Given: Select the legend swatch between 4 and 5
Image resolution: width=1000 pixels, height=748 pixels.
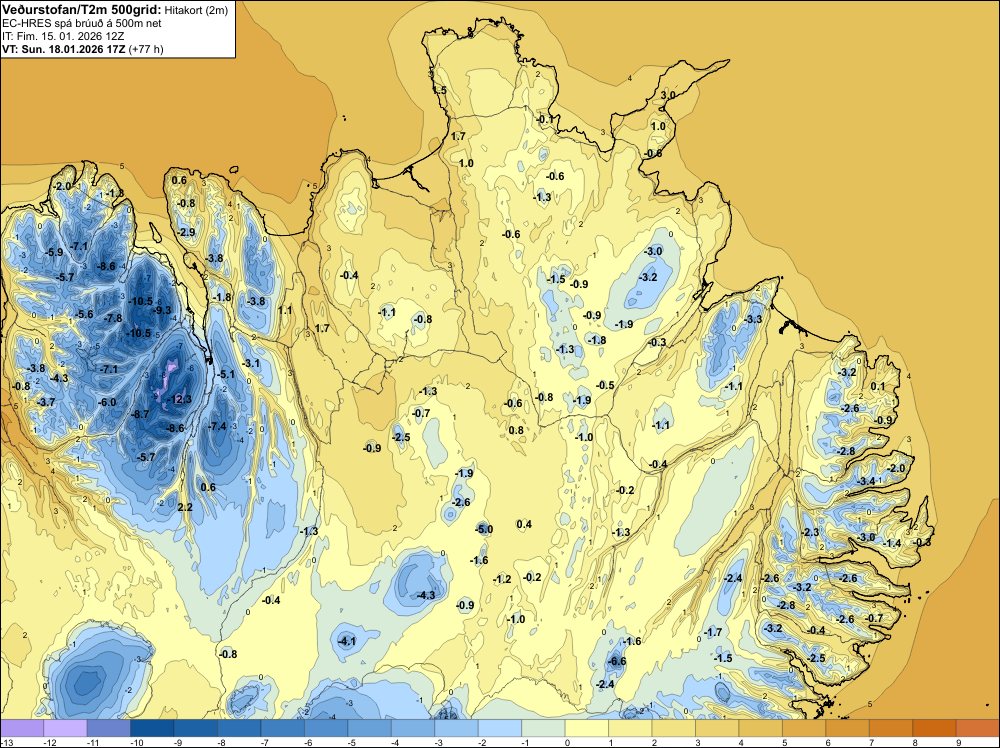Looking at the screenshot, I should tap(761, 728).
